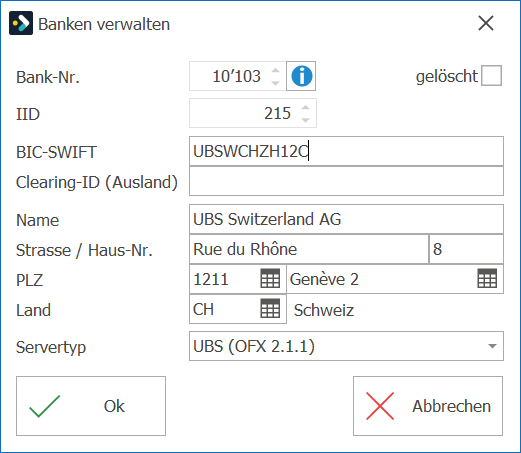Image resolution: width=521 pixels, height=453 pixels.
Task: Click the Servertyp label
Action: point(51,347)
